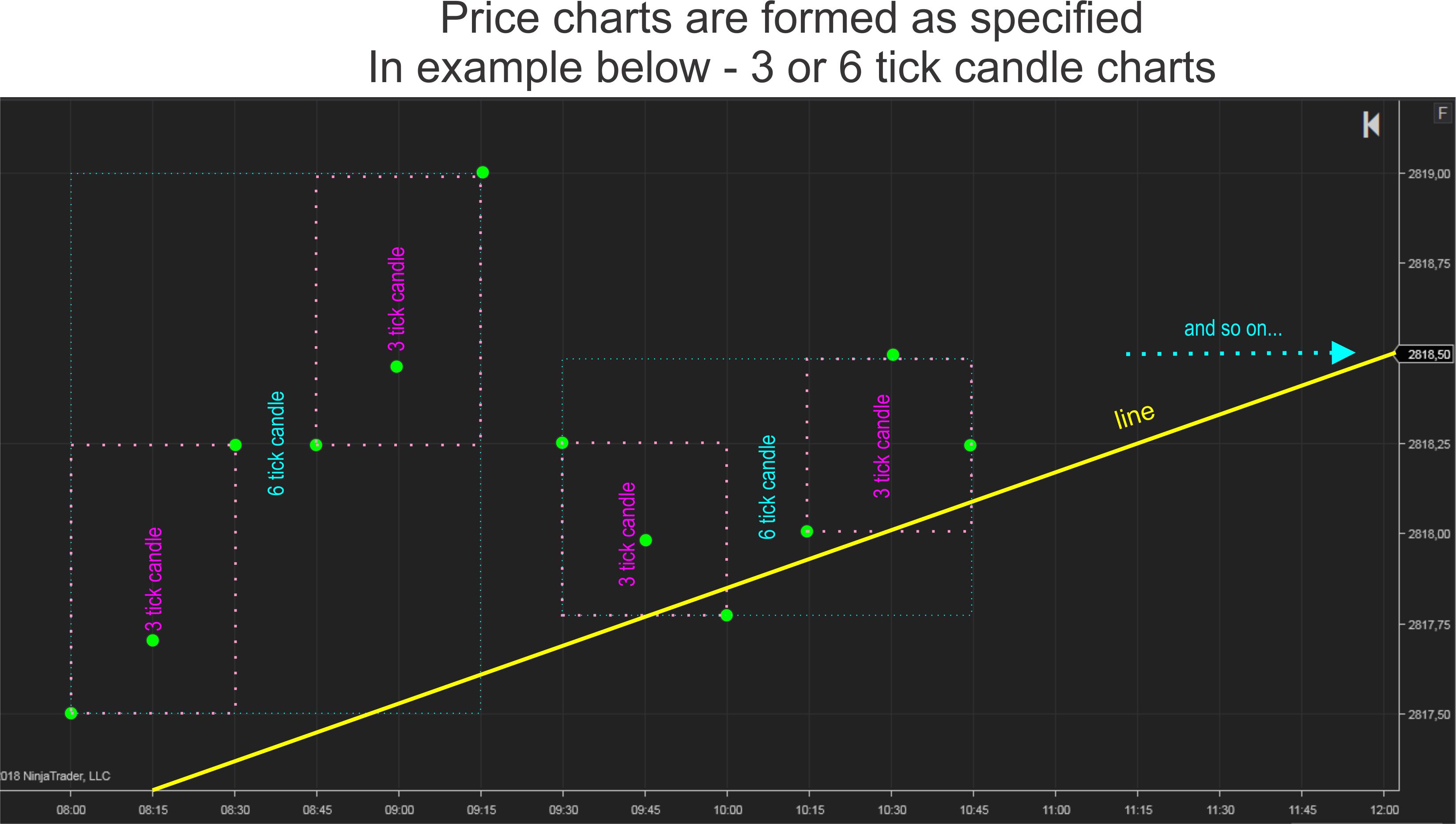Screen dimensions: 1456x824
Task: Click the K scroll-to-latest-bar icon
Action: click(x=1371, y=125)
